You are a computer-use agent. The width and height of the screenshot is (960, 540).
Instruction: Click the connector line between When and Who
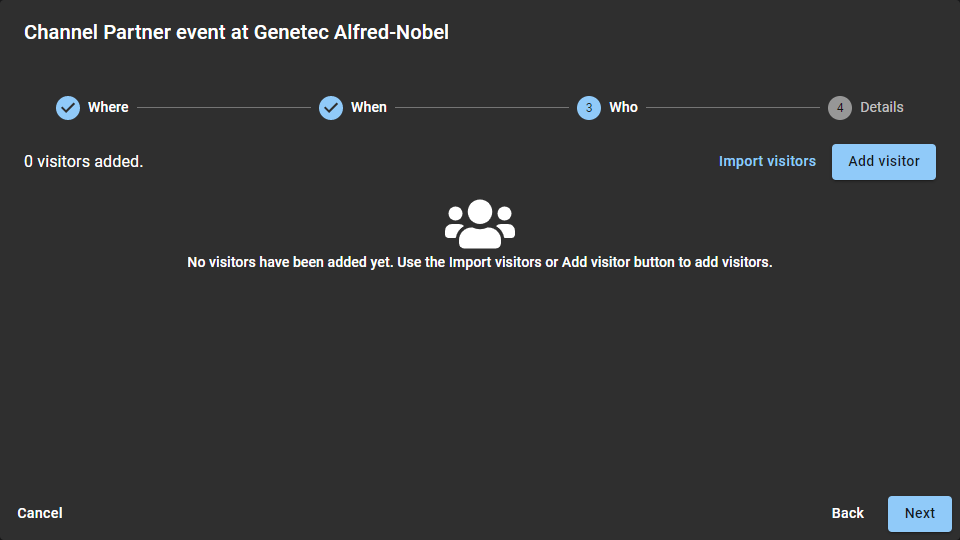tap(482, 107)
